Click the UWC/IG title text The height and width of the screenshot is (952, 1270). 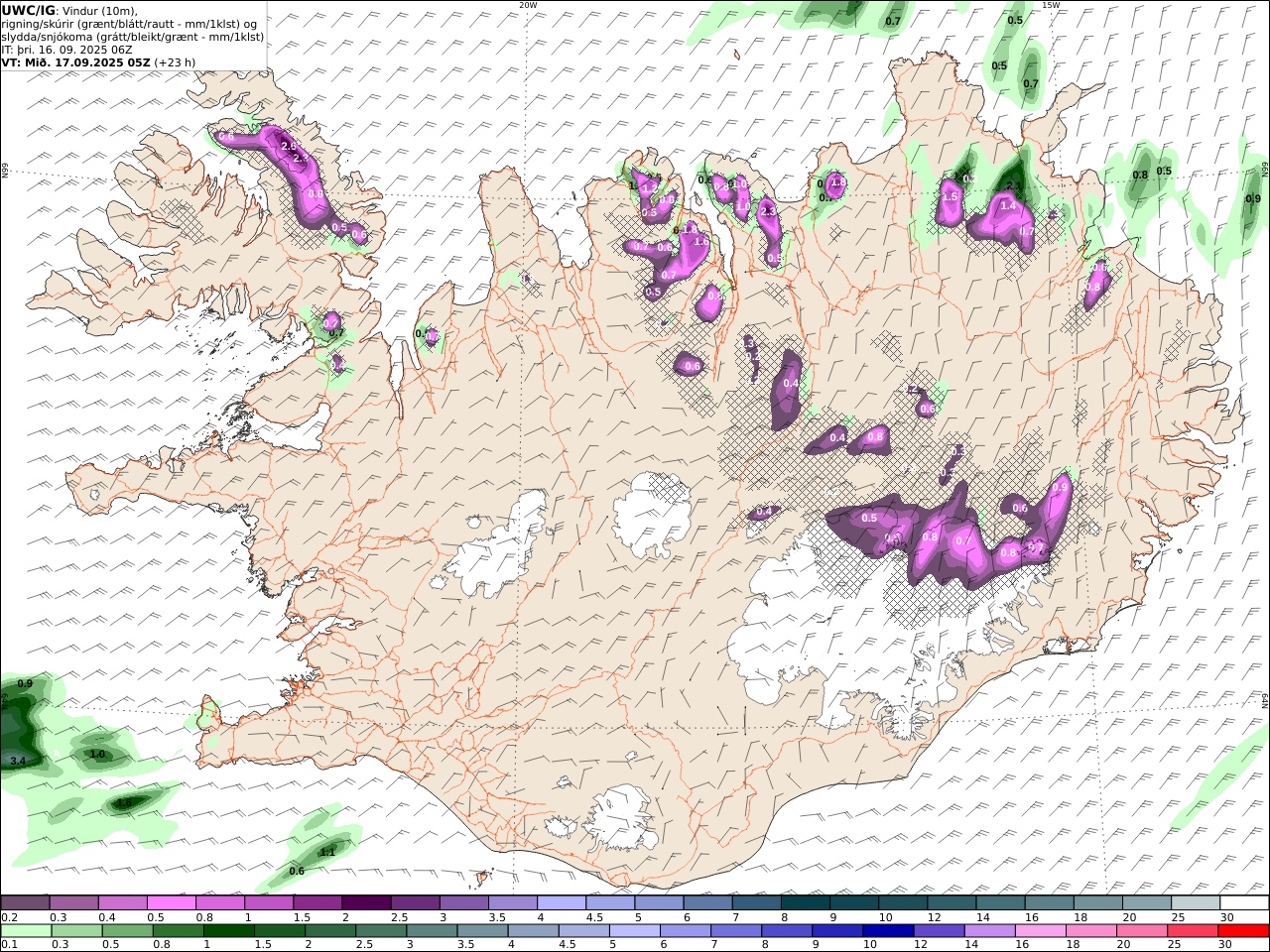[30, 10]
